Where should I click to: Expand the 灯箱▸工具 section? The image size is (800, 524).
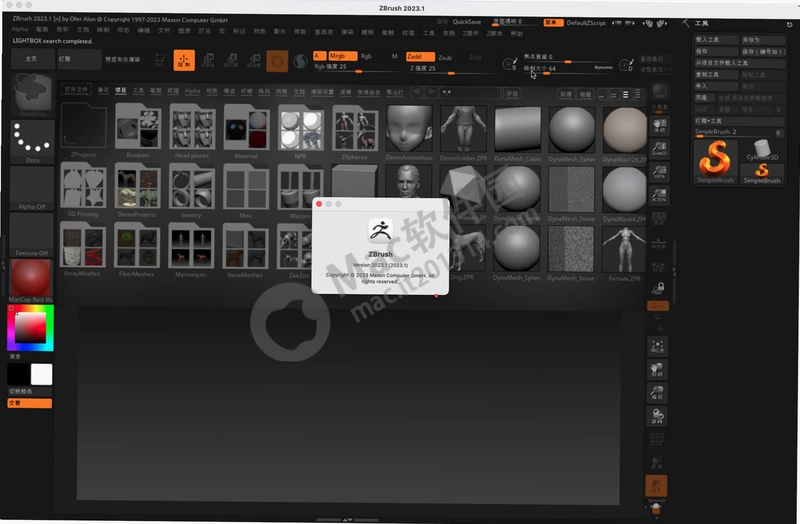(739, 121)
